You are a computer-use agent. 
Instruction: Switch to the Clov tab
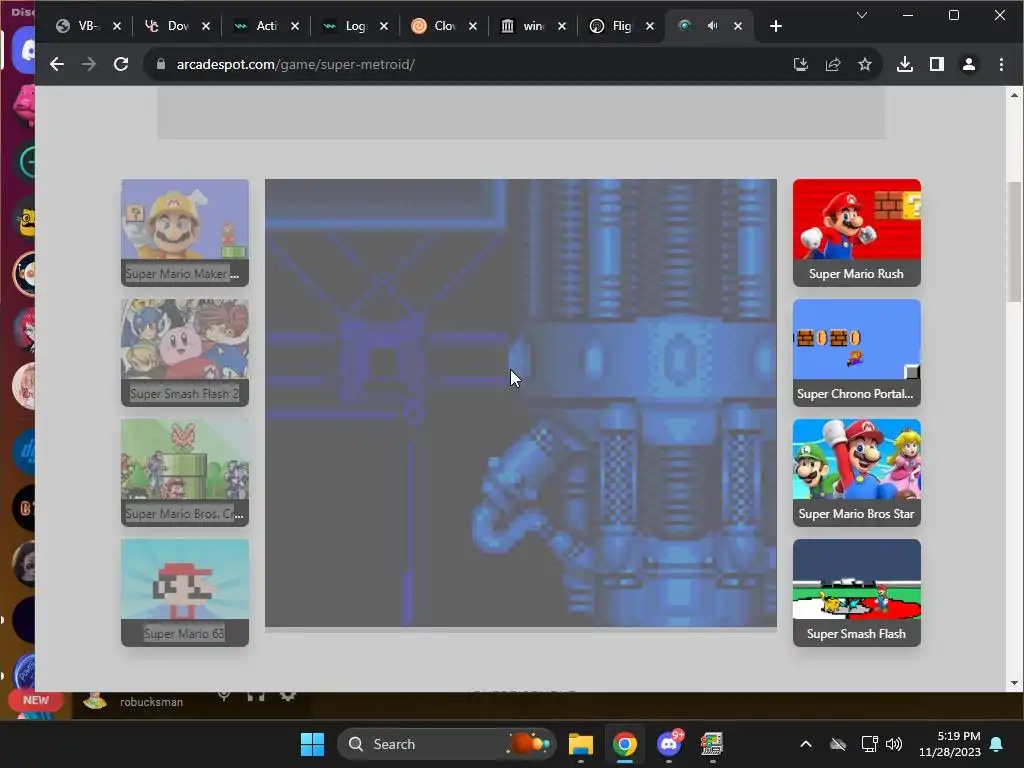pos(435,26)
